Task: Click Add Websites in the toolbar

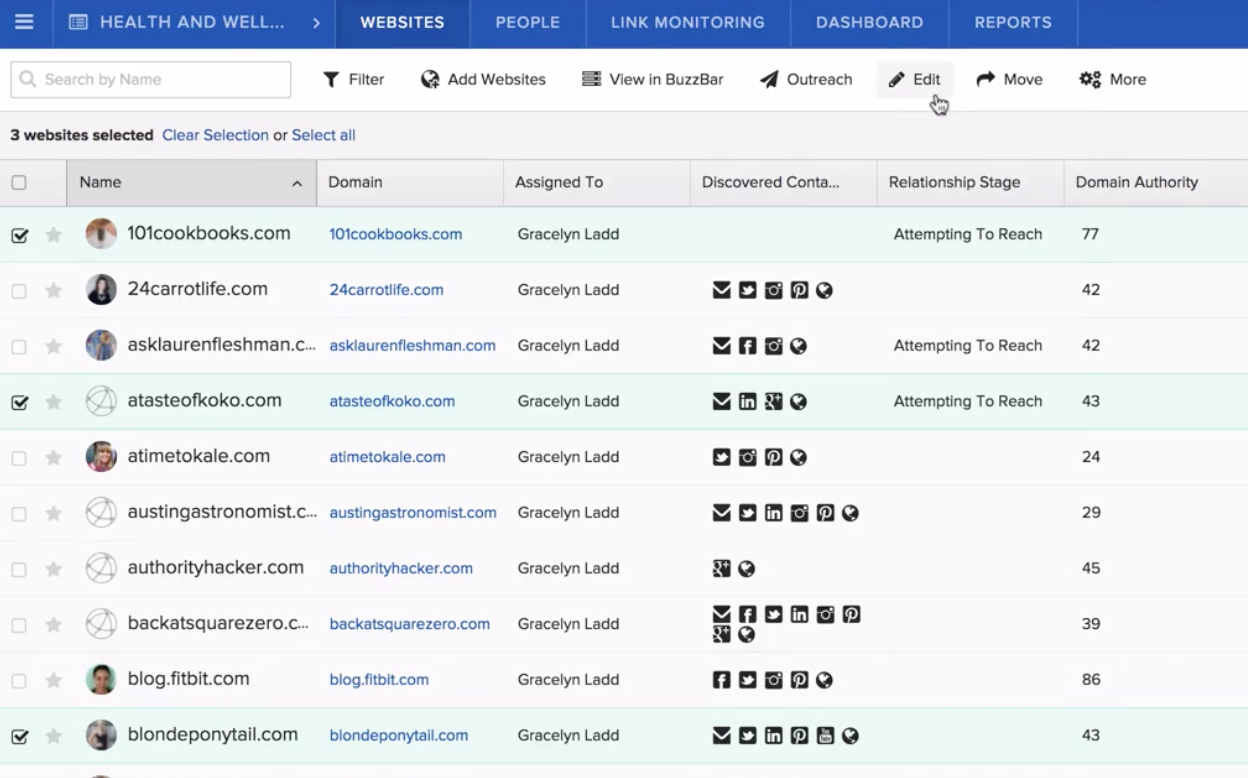Action: pyautogui.click(x=483, y=79)
